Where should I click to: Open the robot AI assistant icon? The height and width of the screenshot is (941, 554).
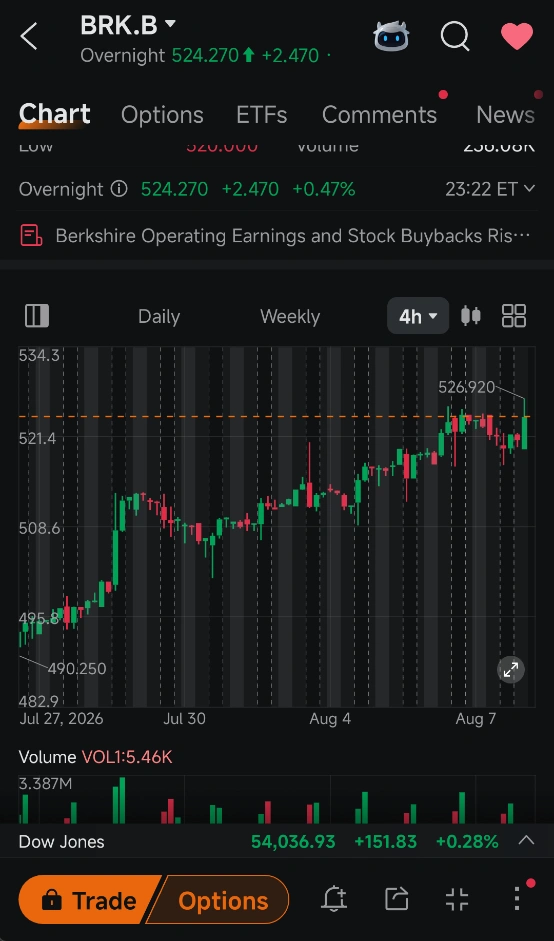[x=391, y=36]
